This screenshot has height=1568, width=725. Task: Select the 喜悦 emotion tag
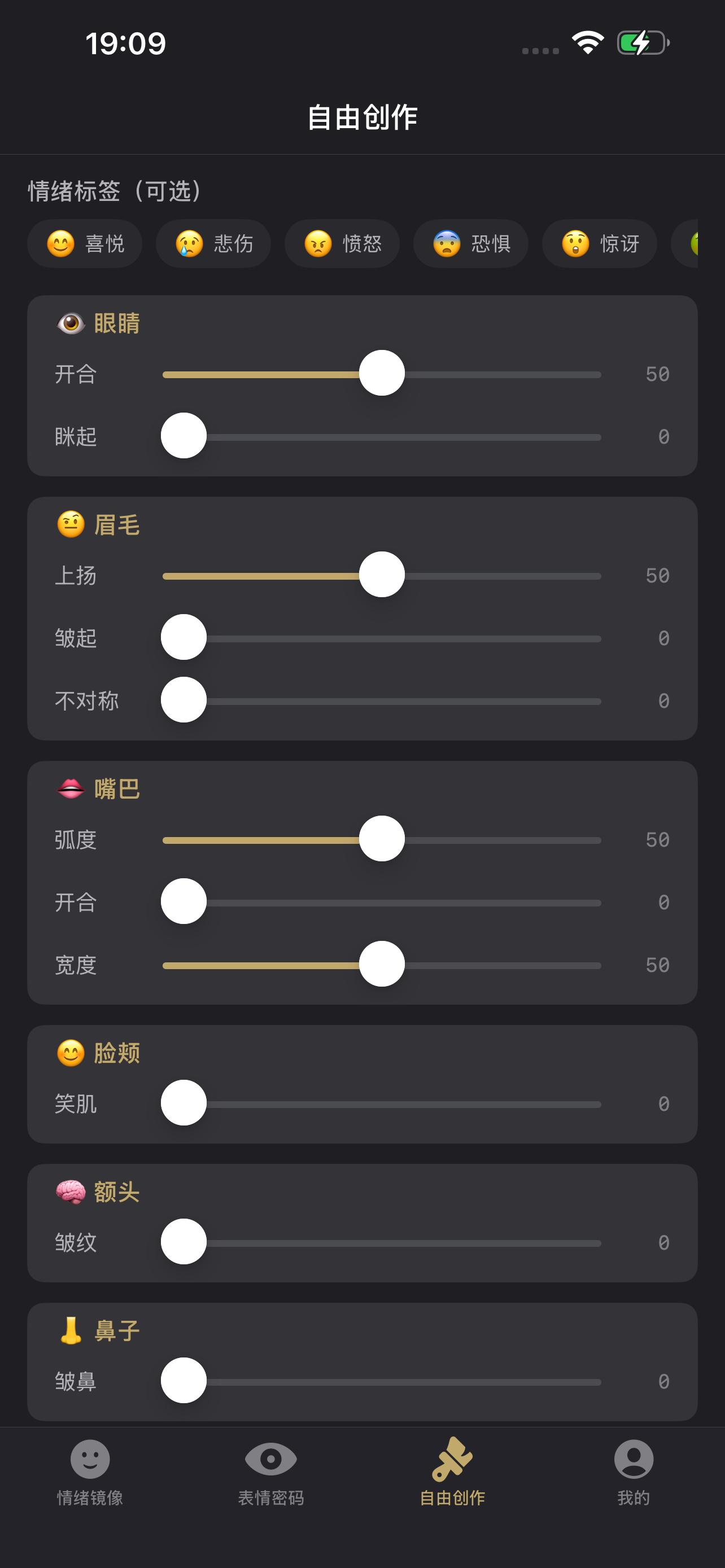coord(85,243)
